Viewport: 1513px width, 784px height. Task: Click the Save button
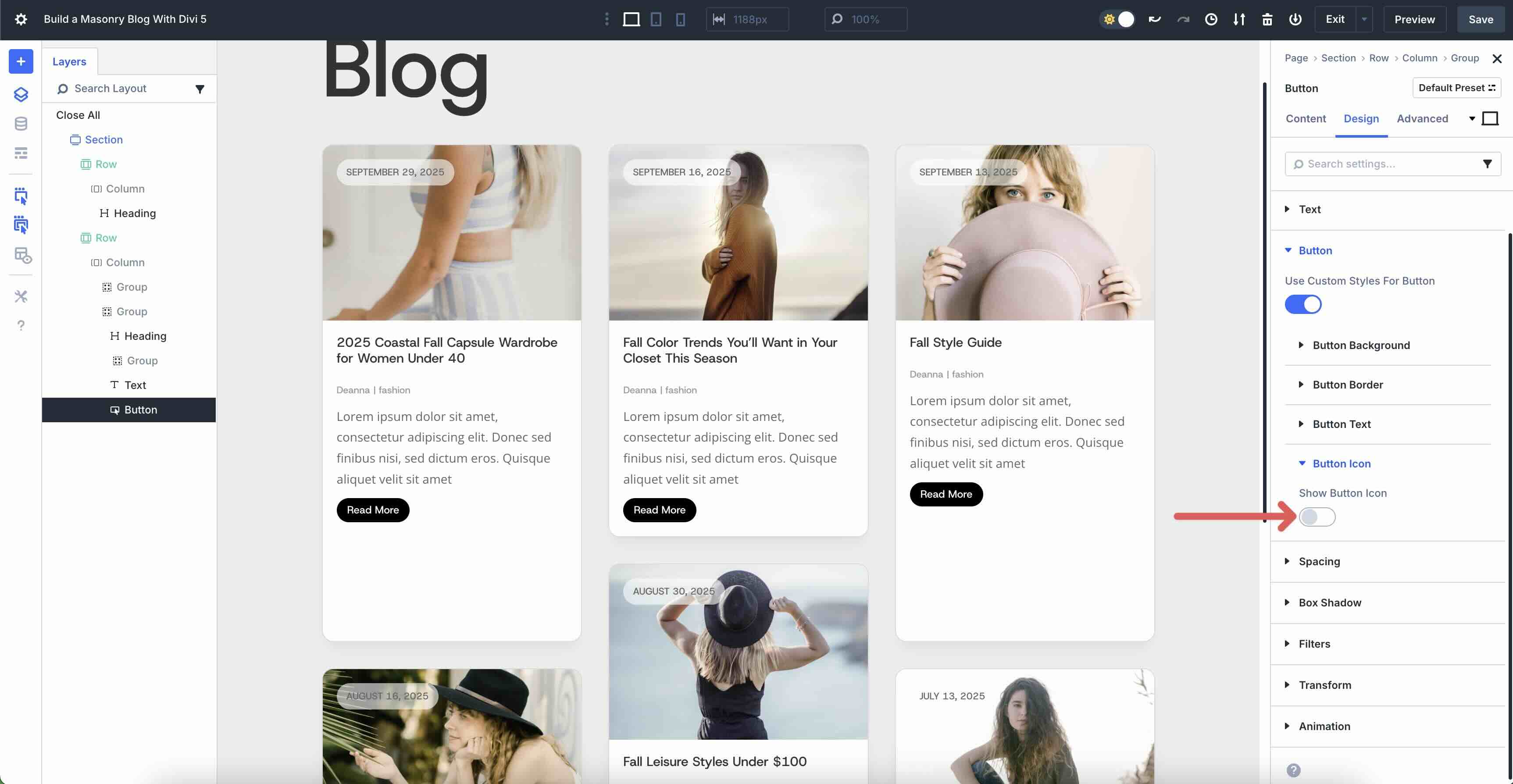pyautogui.click(x=1480, y=19)
